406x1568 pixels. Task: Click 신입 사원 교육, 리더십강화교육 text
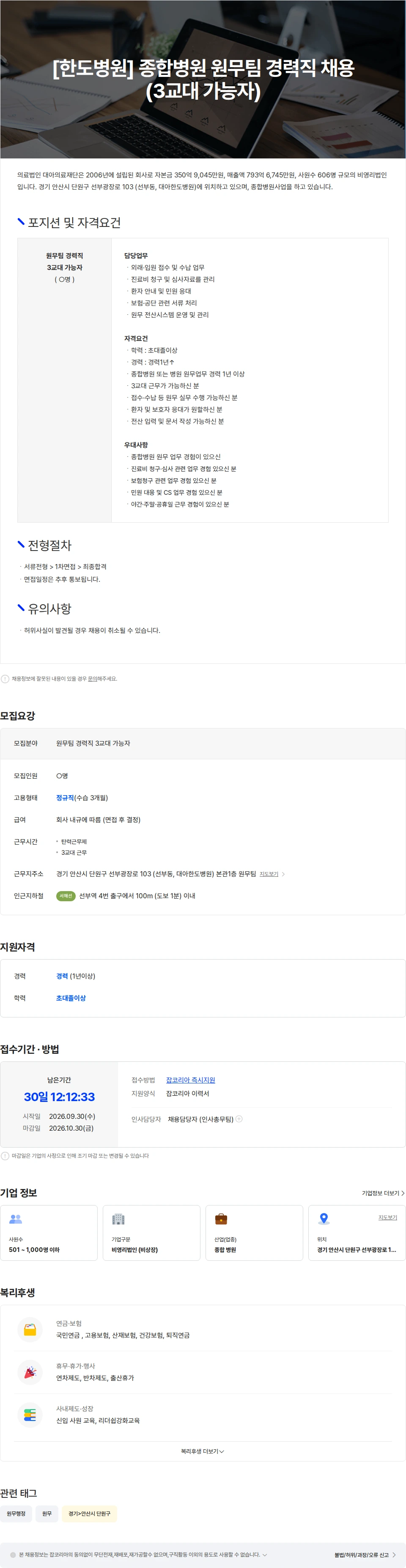98,1421
